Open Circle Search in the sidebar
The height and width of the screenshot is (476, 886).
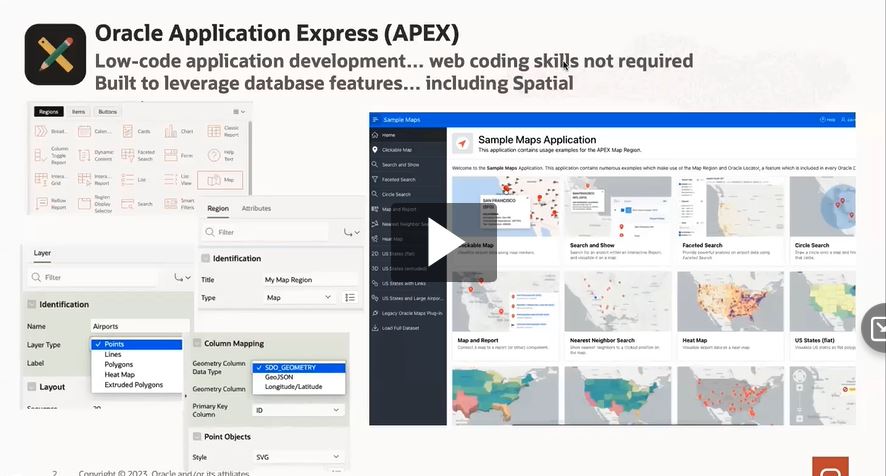(408, 194)
